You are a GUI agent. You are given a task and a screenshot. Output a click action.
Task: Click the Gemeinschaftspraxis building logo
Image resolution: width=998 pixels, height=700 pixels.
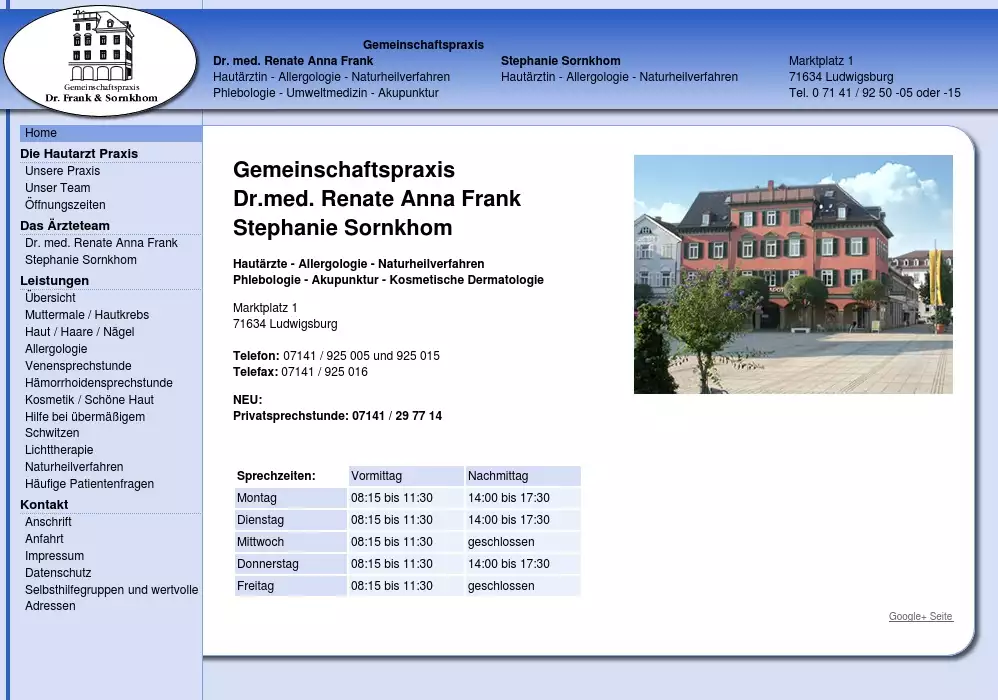(x=100, y=58)
